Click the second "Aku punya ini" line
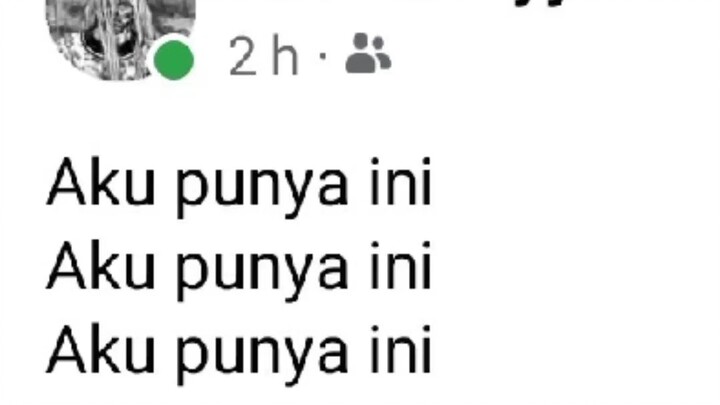This screenshot has width=720, height=405. 239,269
